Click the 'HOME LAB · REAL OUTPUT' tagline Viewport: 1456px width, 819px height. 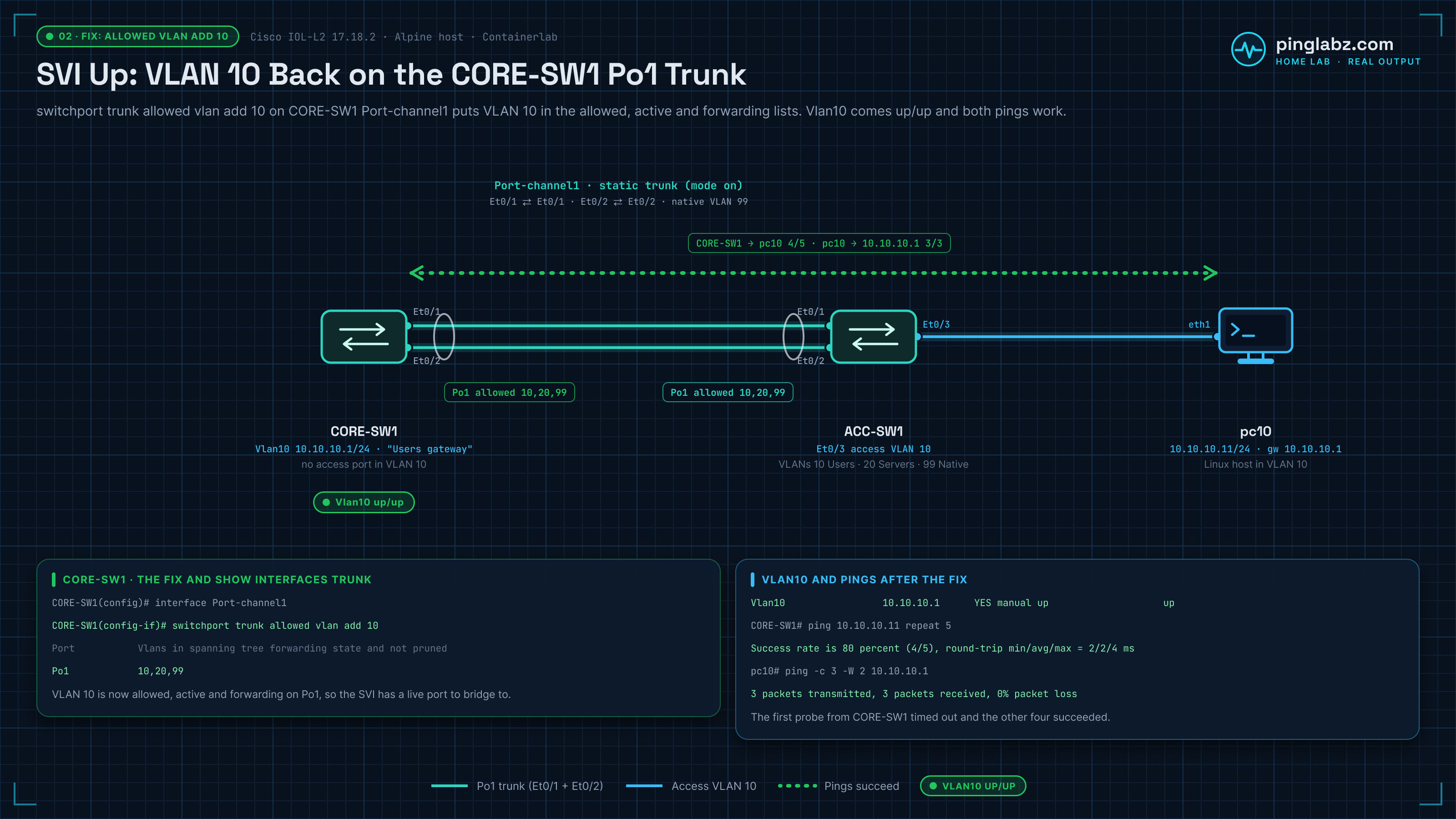click(x=1348, y=61)
